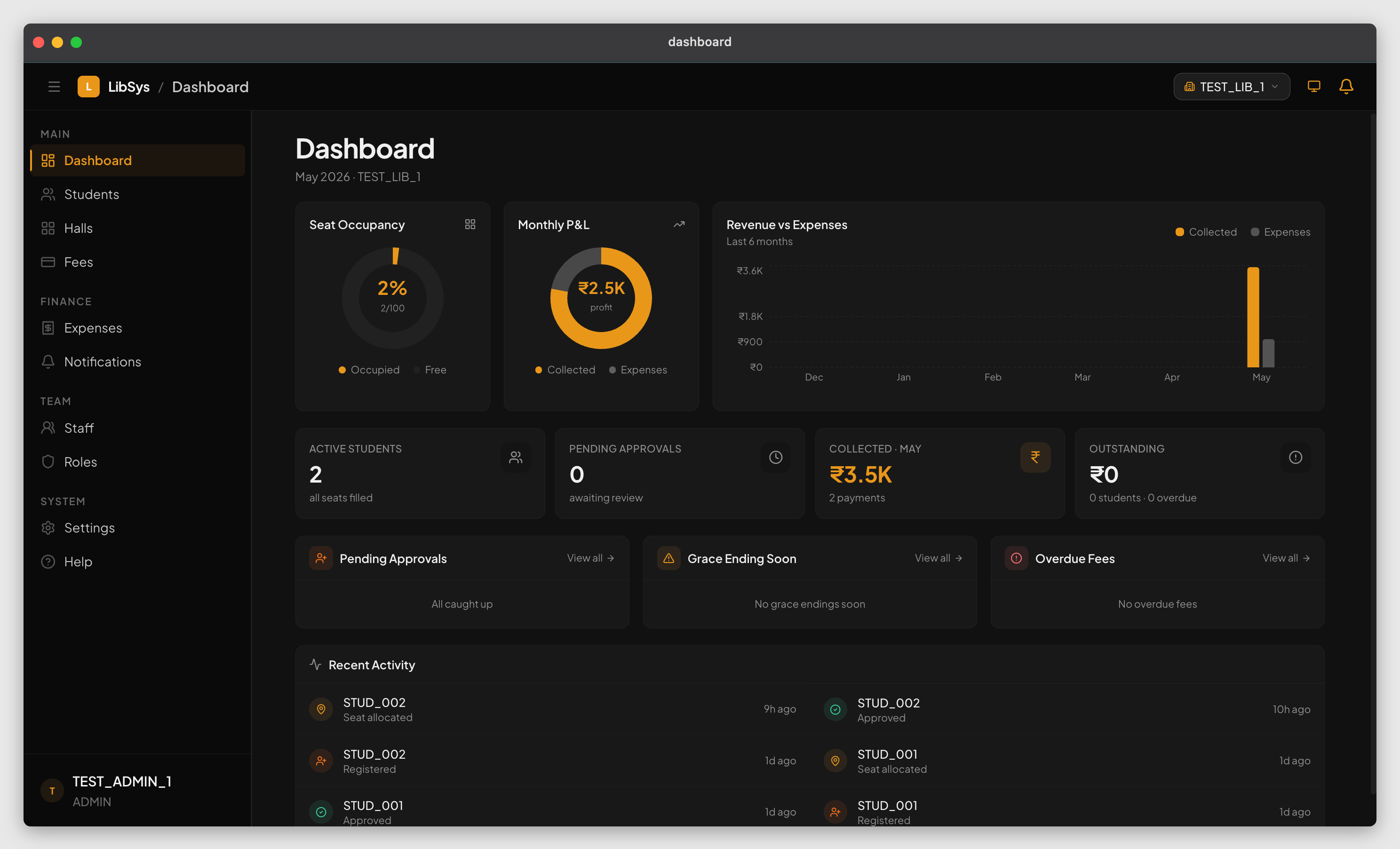Viewport: 1400px width, 849px height.
Task: Click STUD_001 Registered user-plus icon
Action: [835, 812]
